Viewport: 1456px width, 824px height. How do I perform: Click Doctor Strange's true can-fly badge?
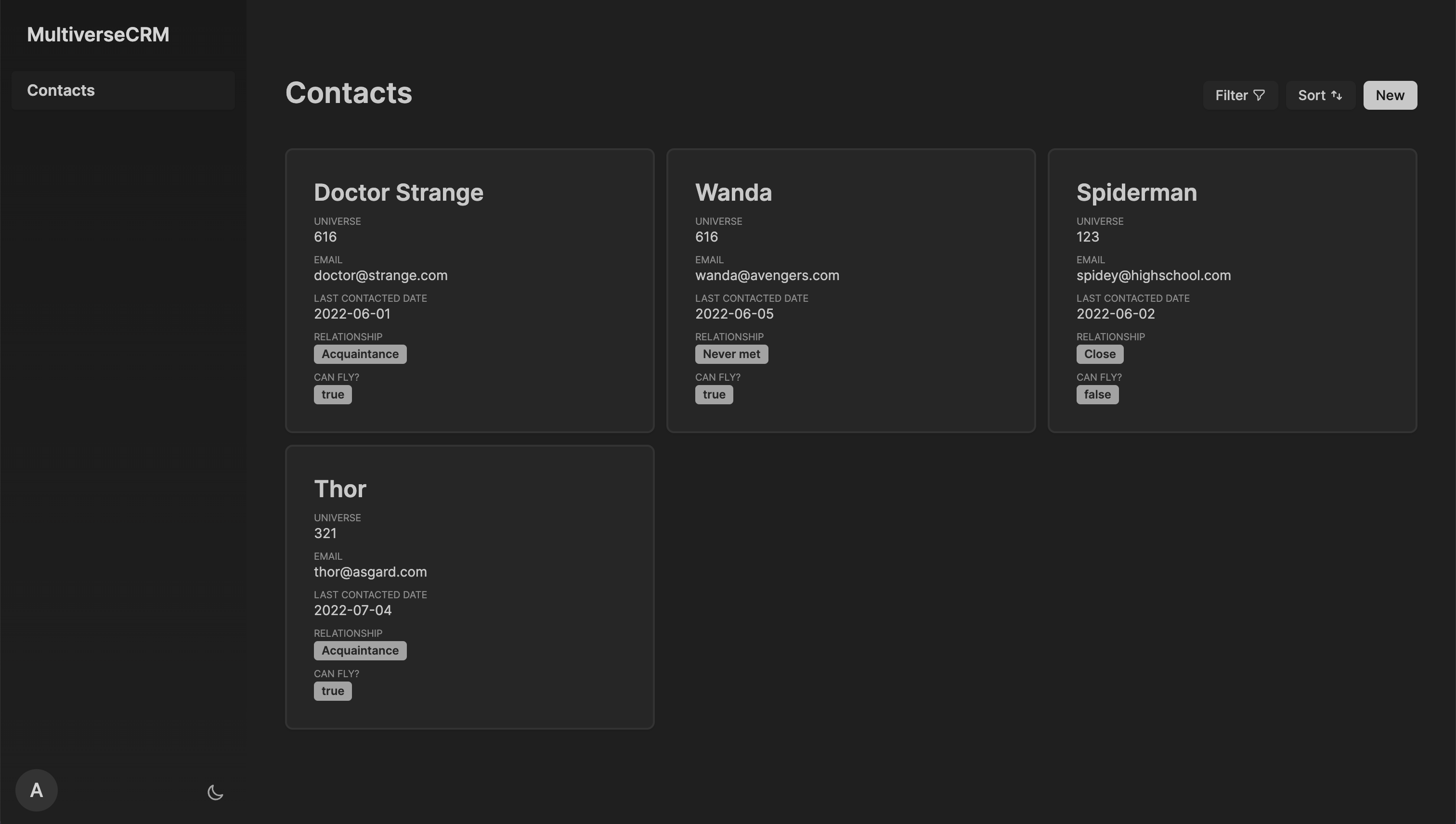tap(333, 395)
